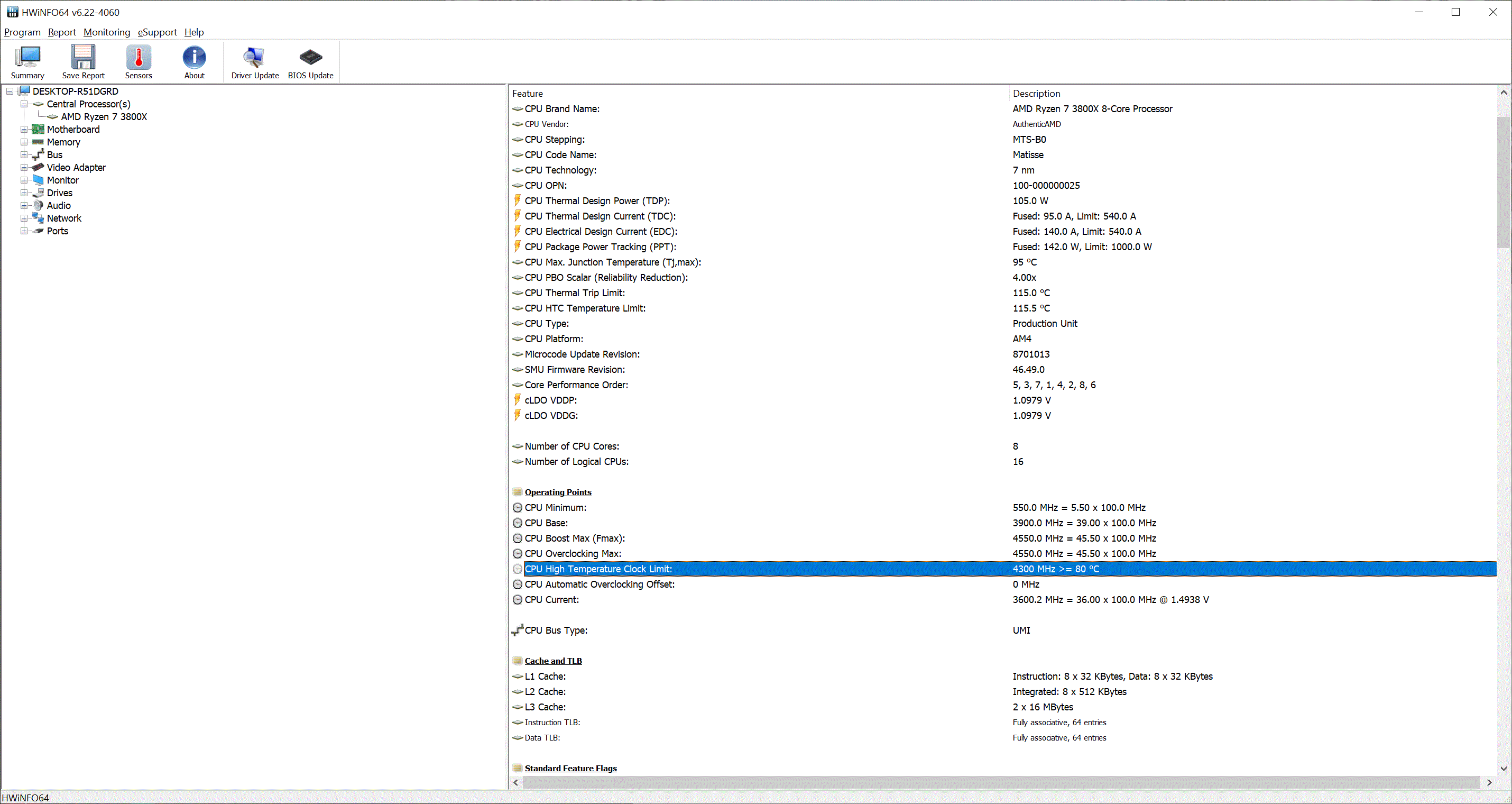This screenshot has width=1512, height=804.
Task: Click the vertical scrollbar thumb
Action: pos(1504,182)
